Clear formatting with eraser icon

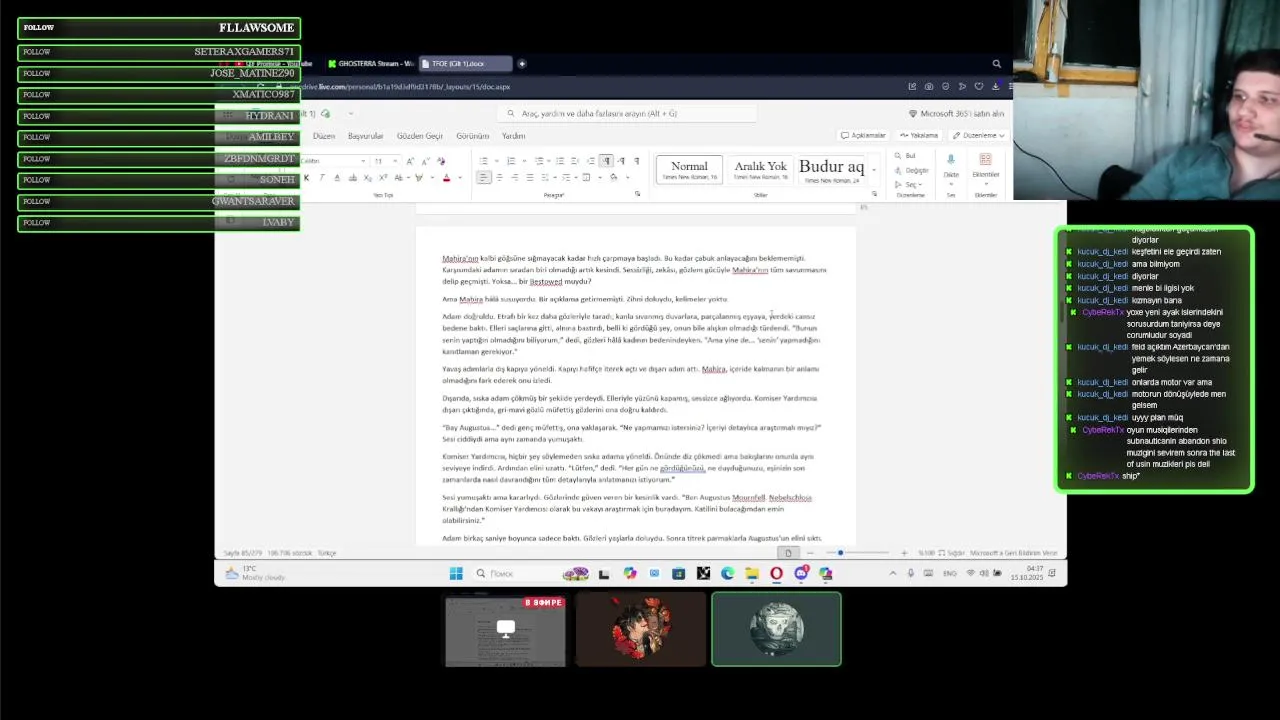[x=441, y=161]
